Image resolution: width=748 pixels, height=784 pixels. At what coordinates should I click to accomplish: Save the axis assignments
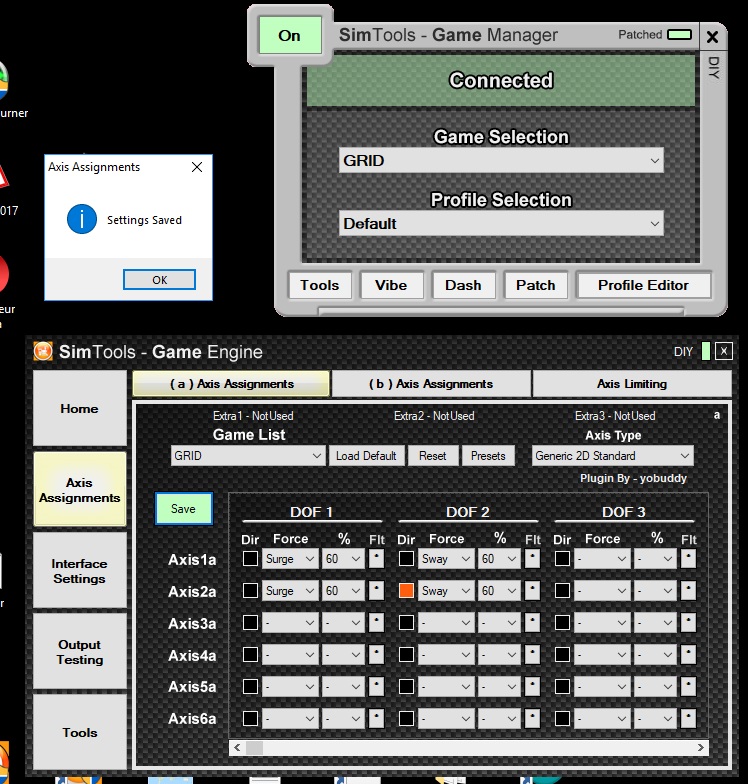pyautogui.click(x=184, y=508)
